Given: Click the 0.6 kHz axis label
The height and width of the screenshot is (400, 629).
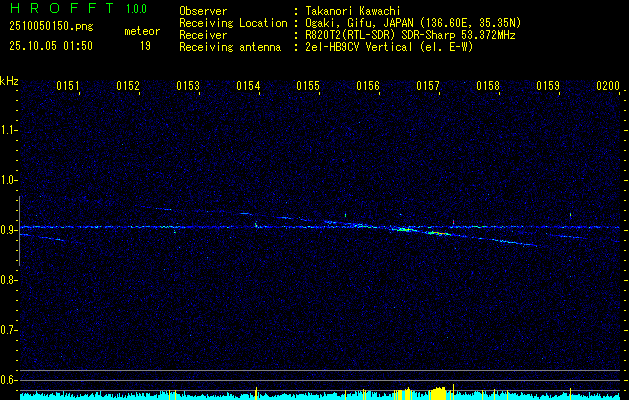Looking at the screenshot, I should [8, 380].
